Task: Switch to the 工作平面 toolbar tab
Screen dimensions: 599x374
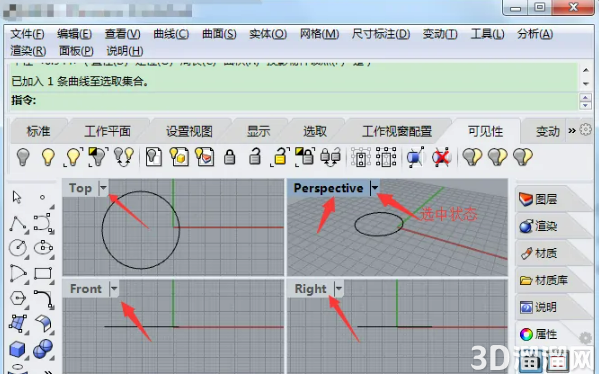Action: coord(107,131)
